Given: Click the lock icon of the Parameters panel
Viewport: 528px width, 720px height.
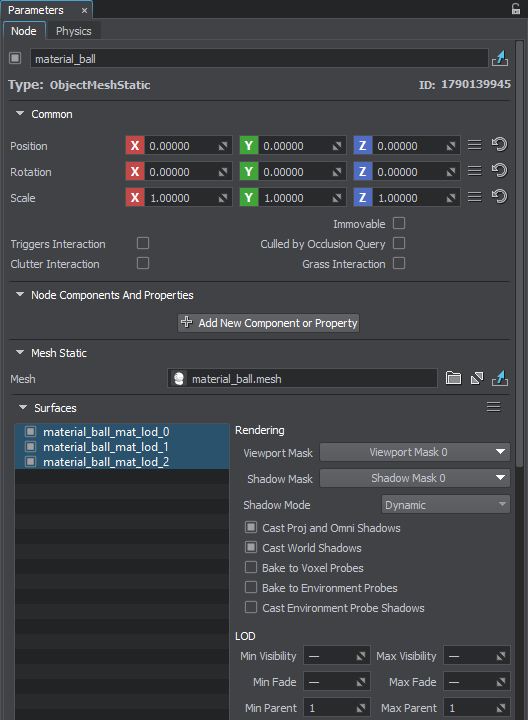Looking at the screenshot, I should [516, 9].
